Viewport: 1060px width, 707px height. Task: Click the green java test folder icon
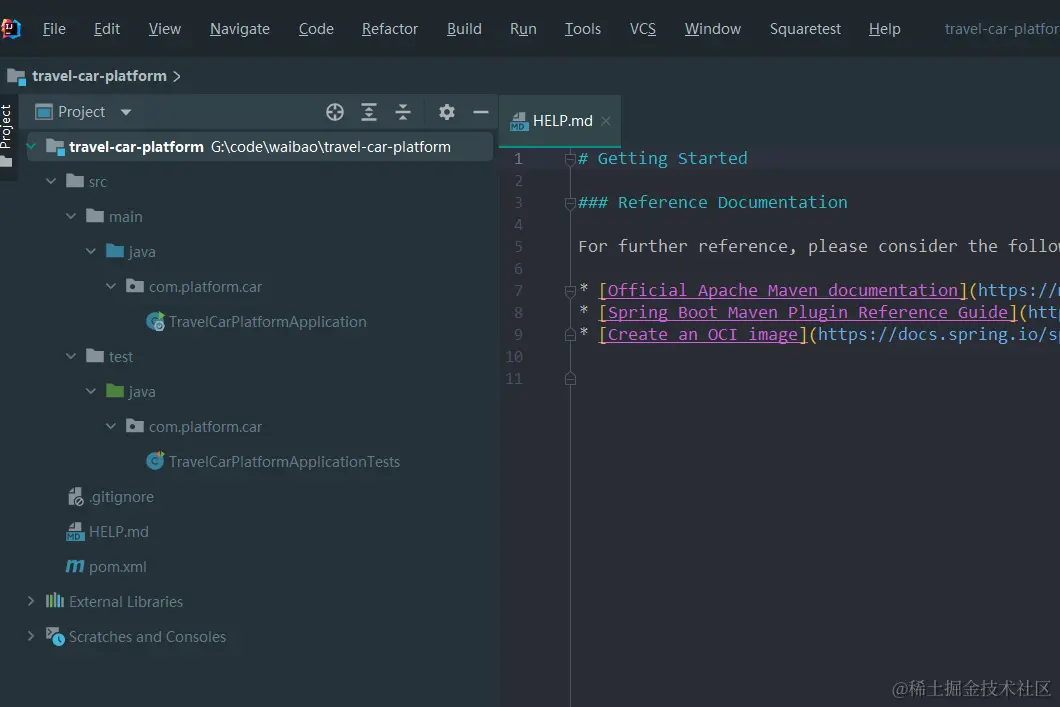pyautogui.click(x=115, y=391)
